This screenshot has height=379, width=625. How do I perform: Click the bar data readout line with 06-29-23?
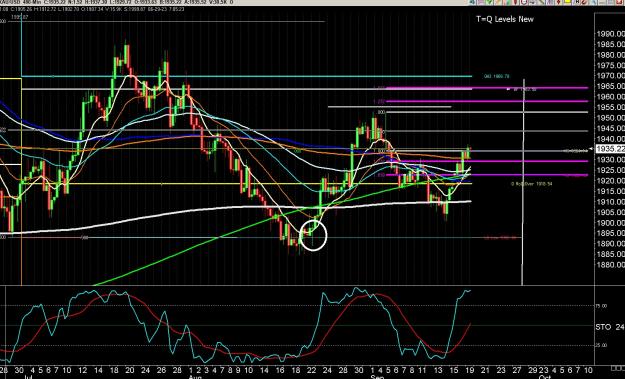pos(92,8)
